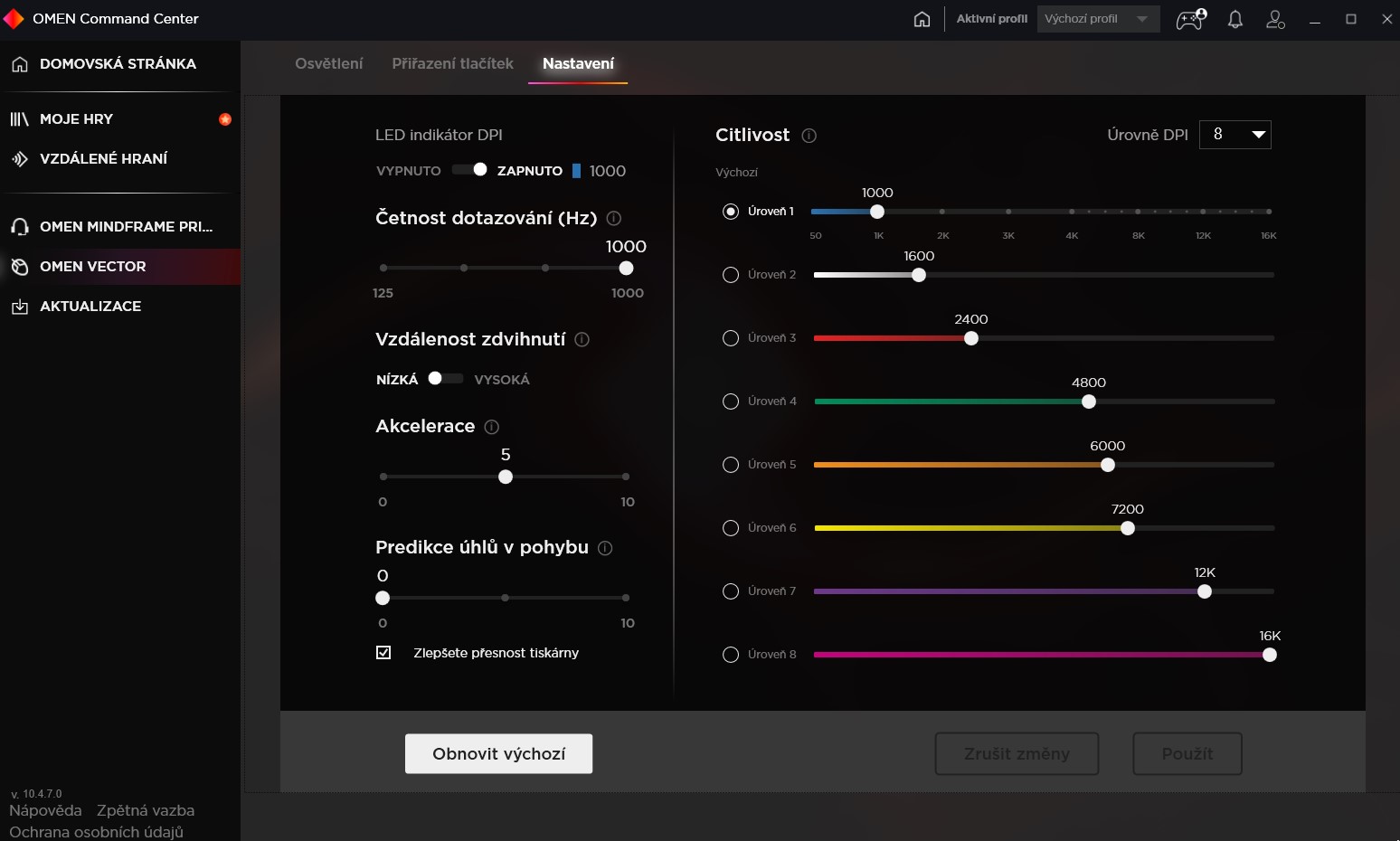Toggle LED indikátor DPI switch
The image size is (1400, 841).
(x=470, y=170)
